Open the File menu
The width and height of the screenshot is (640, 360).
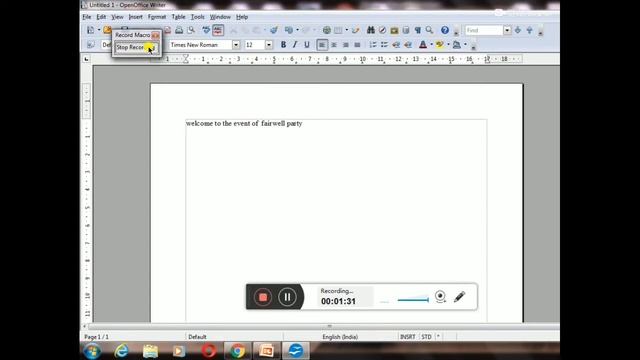(87, 17)
